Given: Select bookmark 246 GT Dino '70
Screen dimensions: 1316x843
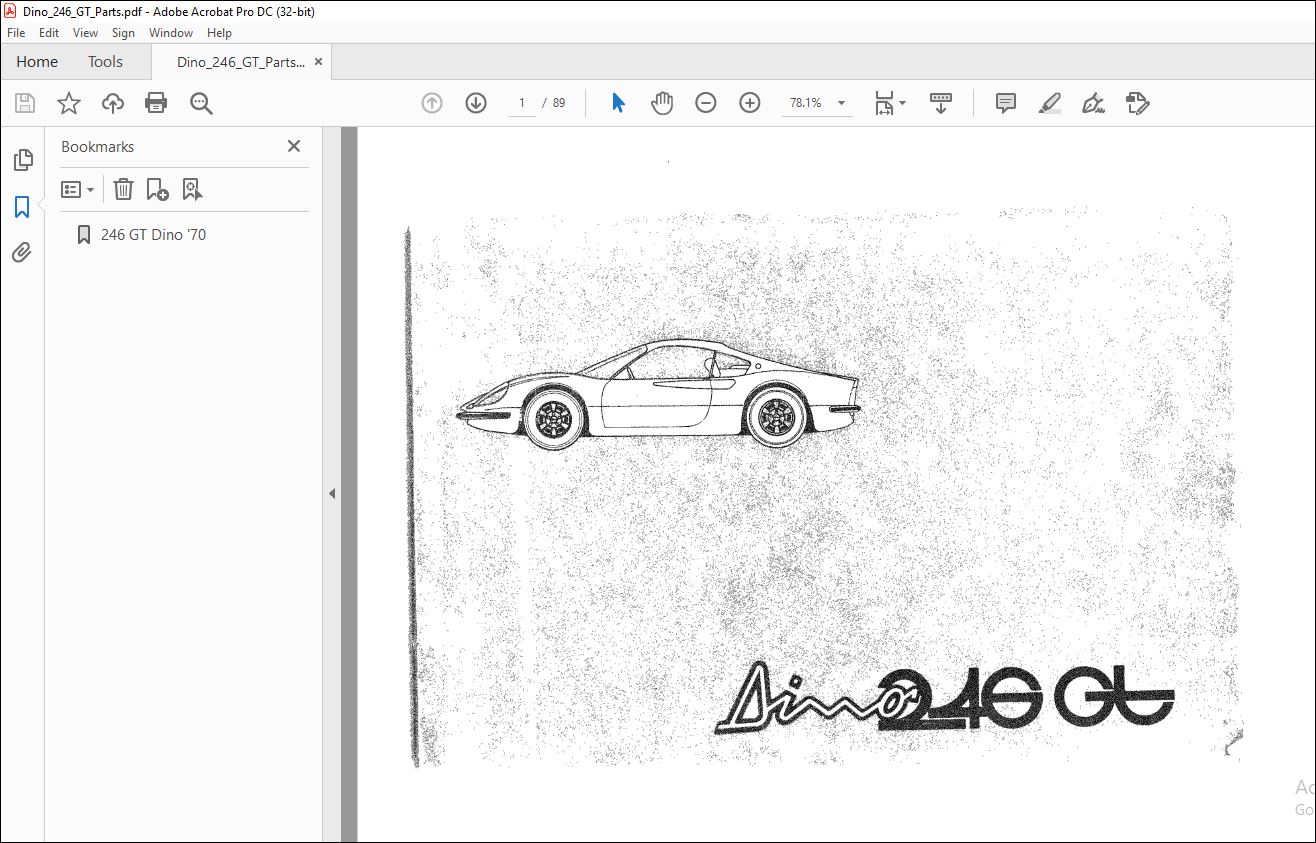Looking at the screenshot, I should (x=153, y=235).
